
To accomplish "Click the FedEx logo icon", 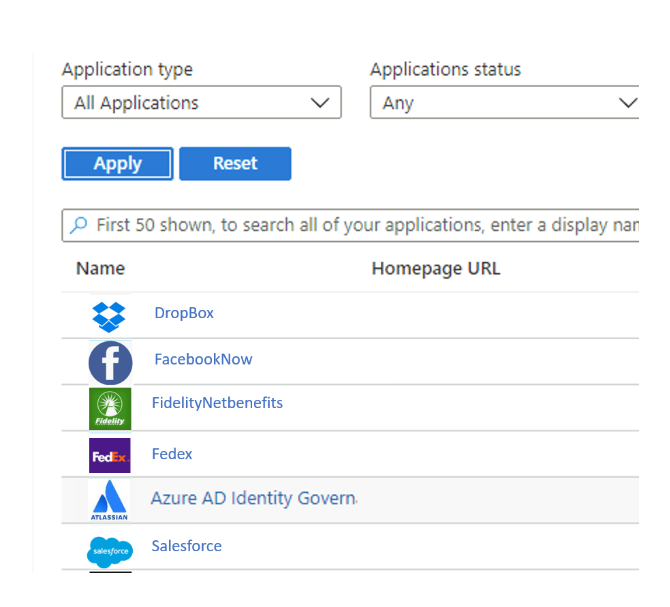I will point(110,456).
